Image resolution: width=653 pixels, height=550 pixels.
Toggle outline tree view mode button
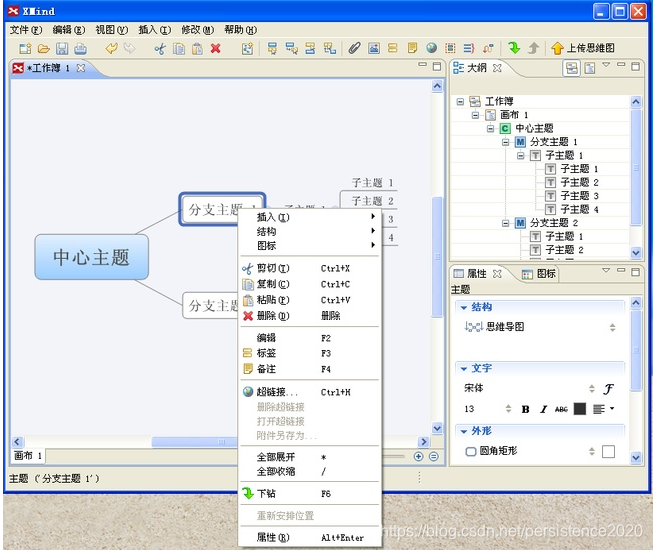coord(572,68)
